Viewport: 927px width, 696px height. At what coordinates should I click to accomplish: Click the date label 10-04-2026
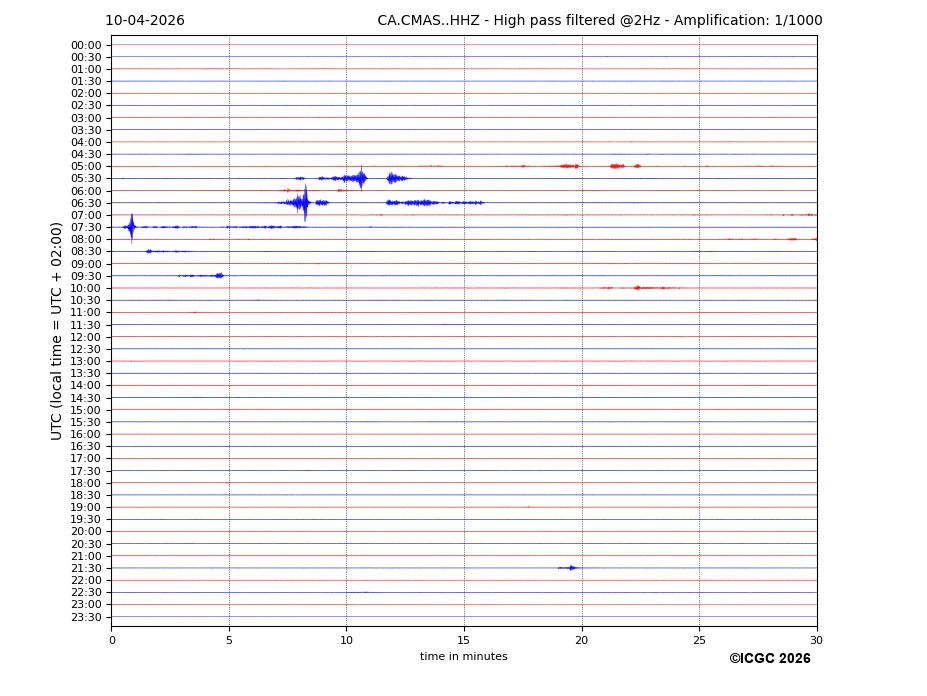[x=145, y=21]
